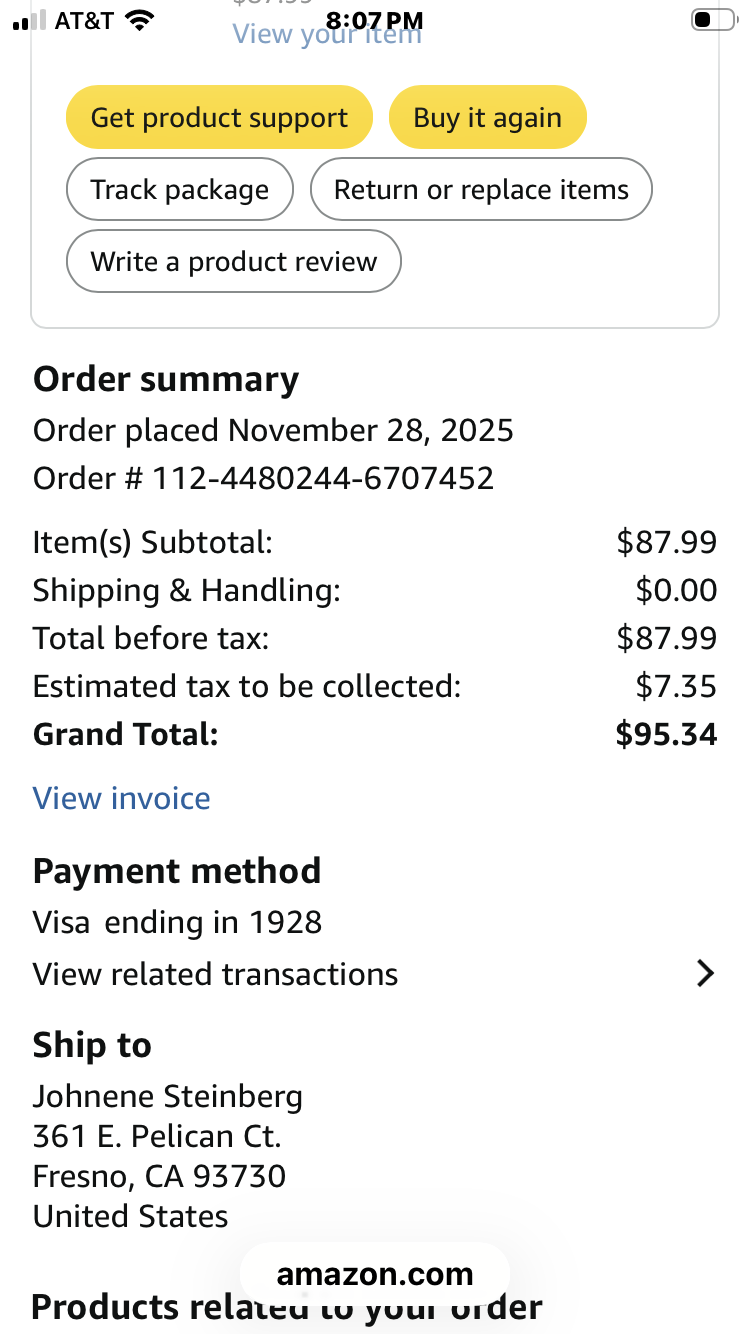
Task: Tap the battery indicator icon
Action: tap(713, 20)
